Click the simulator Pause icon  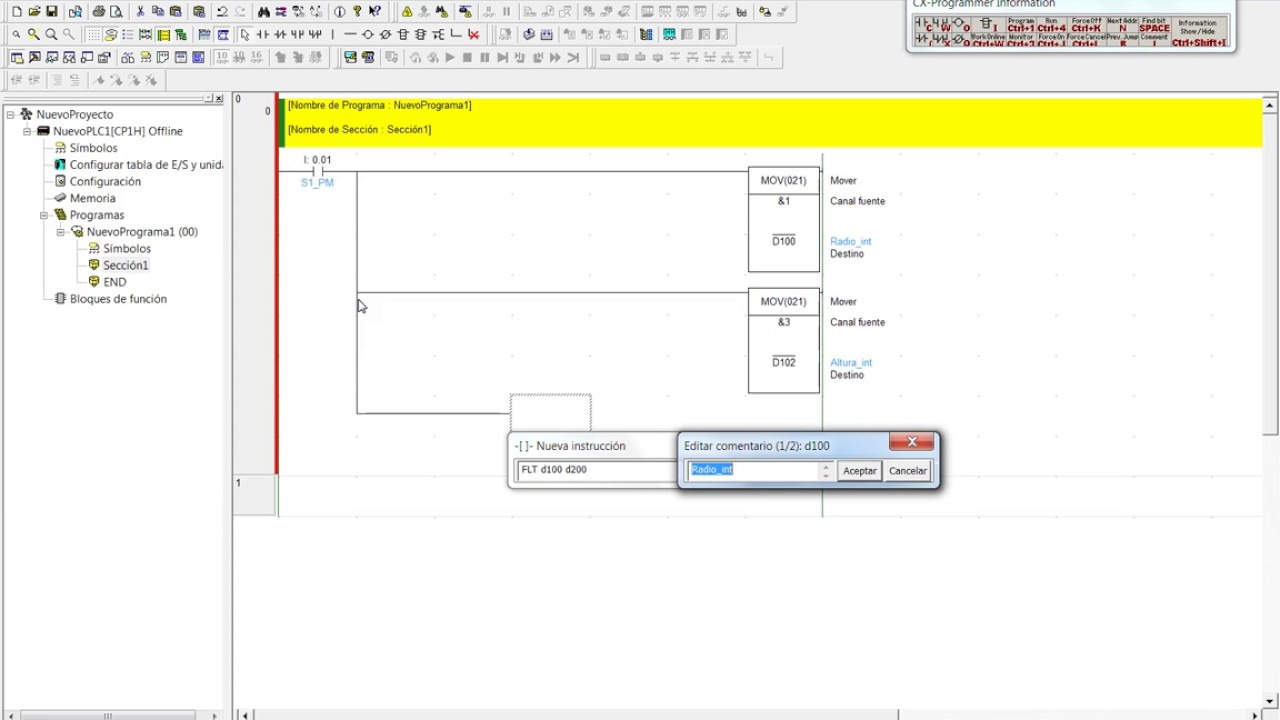[484, 57]
